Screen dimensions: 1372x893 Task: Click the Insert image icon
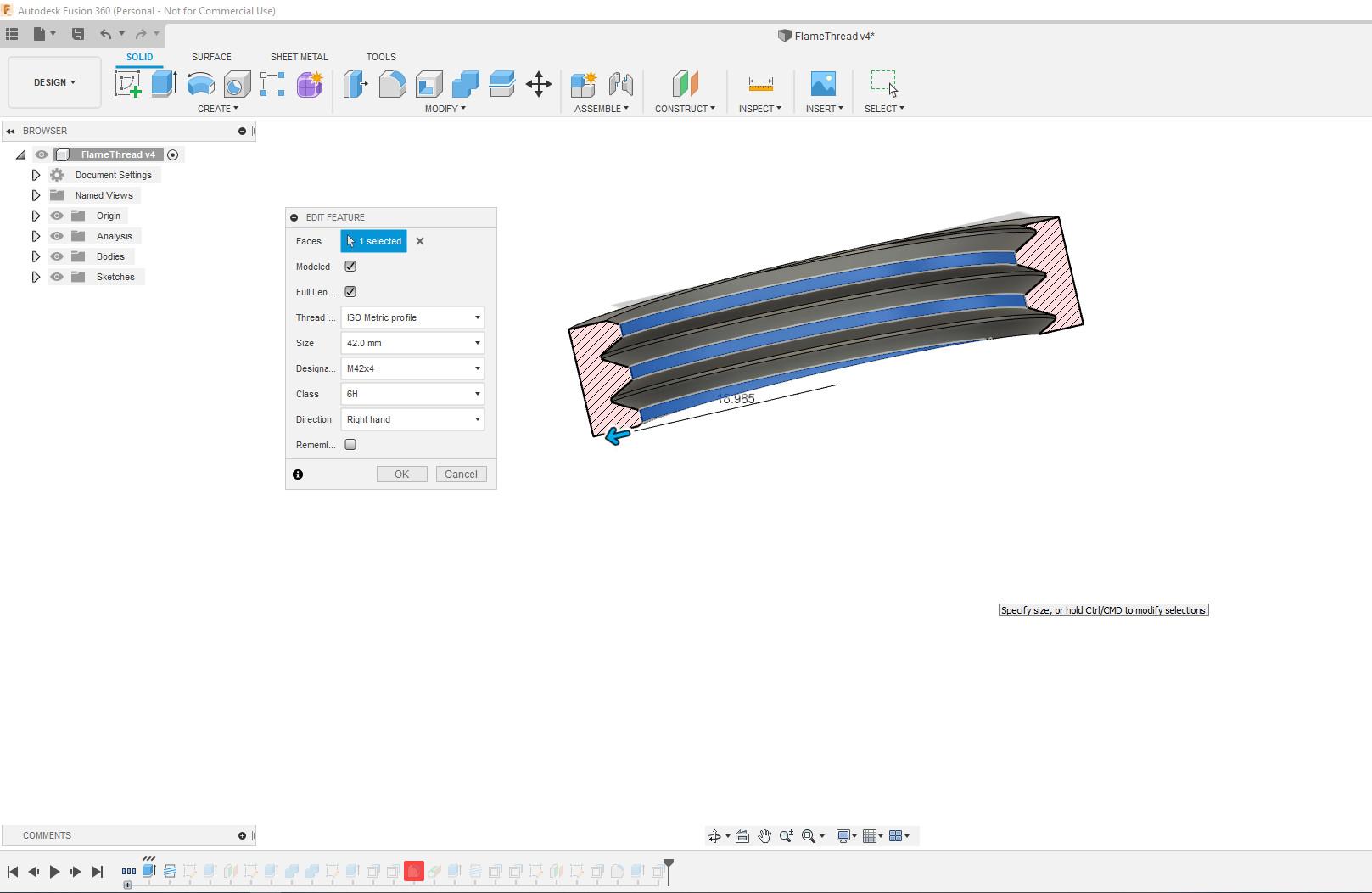point(823,84)
